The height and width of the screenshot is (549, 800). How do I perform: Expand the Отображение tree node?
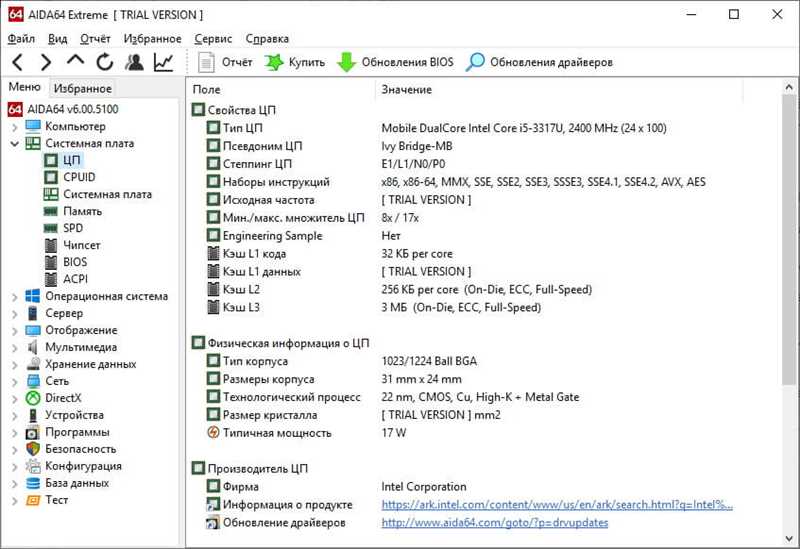point(15,331)
